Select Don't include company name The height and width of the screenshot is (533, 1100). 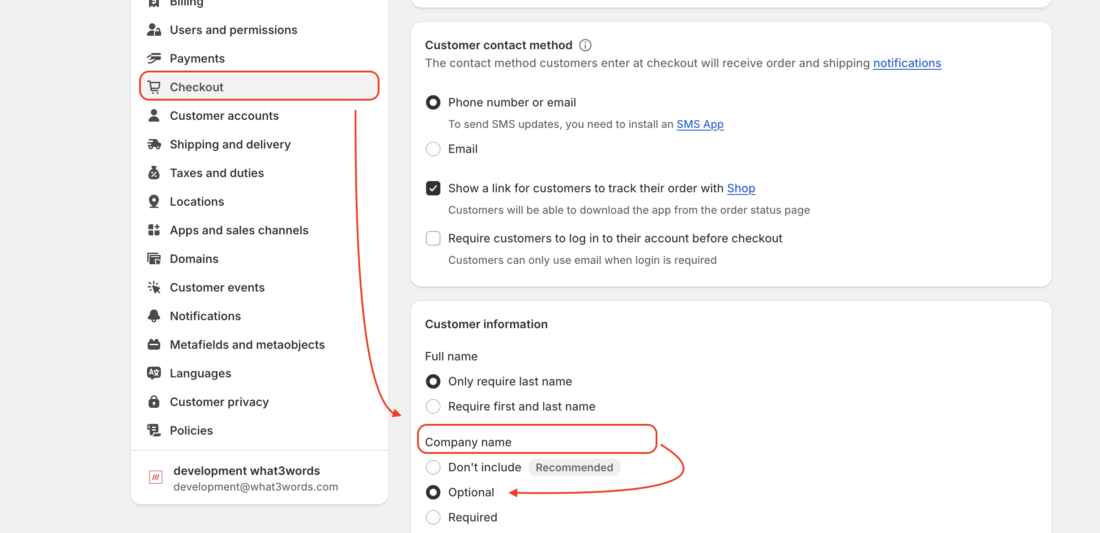(x=434, y=467)
